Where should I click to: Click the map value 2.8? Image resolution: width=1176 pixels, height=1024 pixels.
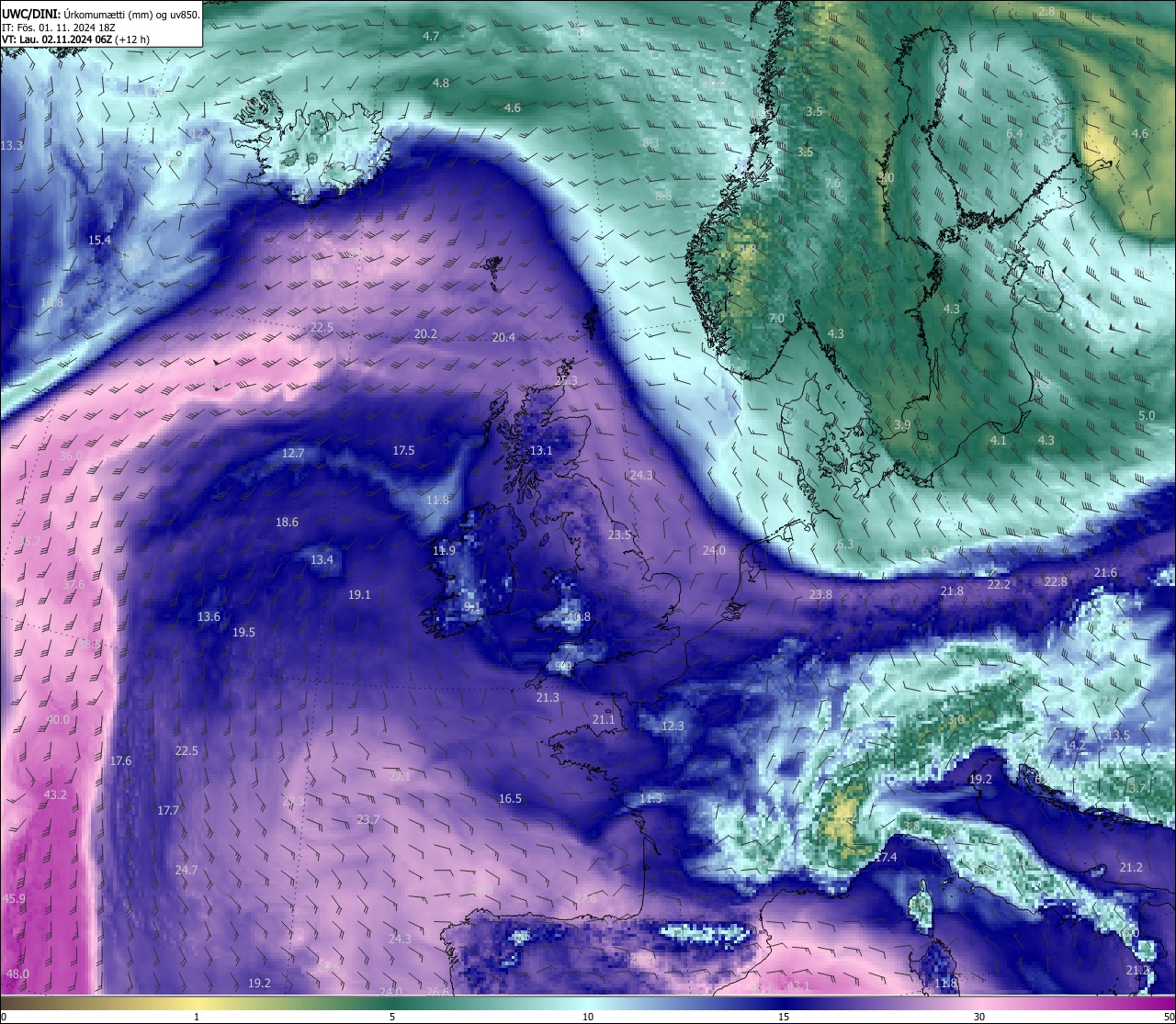(x=1046, y=11)
